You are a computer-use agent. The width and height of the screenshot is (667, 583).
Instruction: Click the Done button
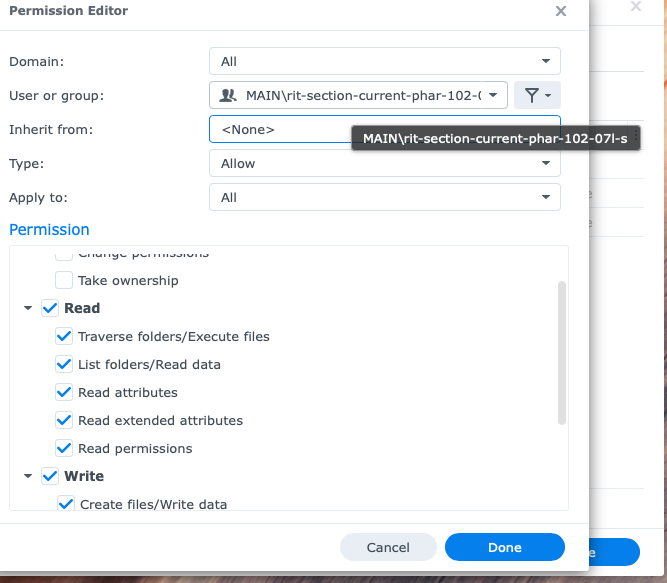click(504, 547)
